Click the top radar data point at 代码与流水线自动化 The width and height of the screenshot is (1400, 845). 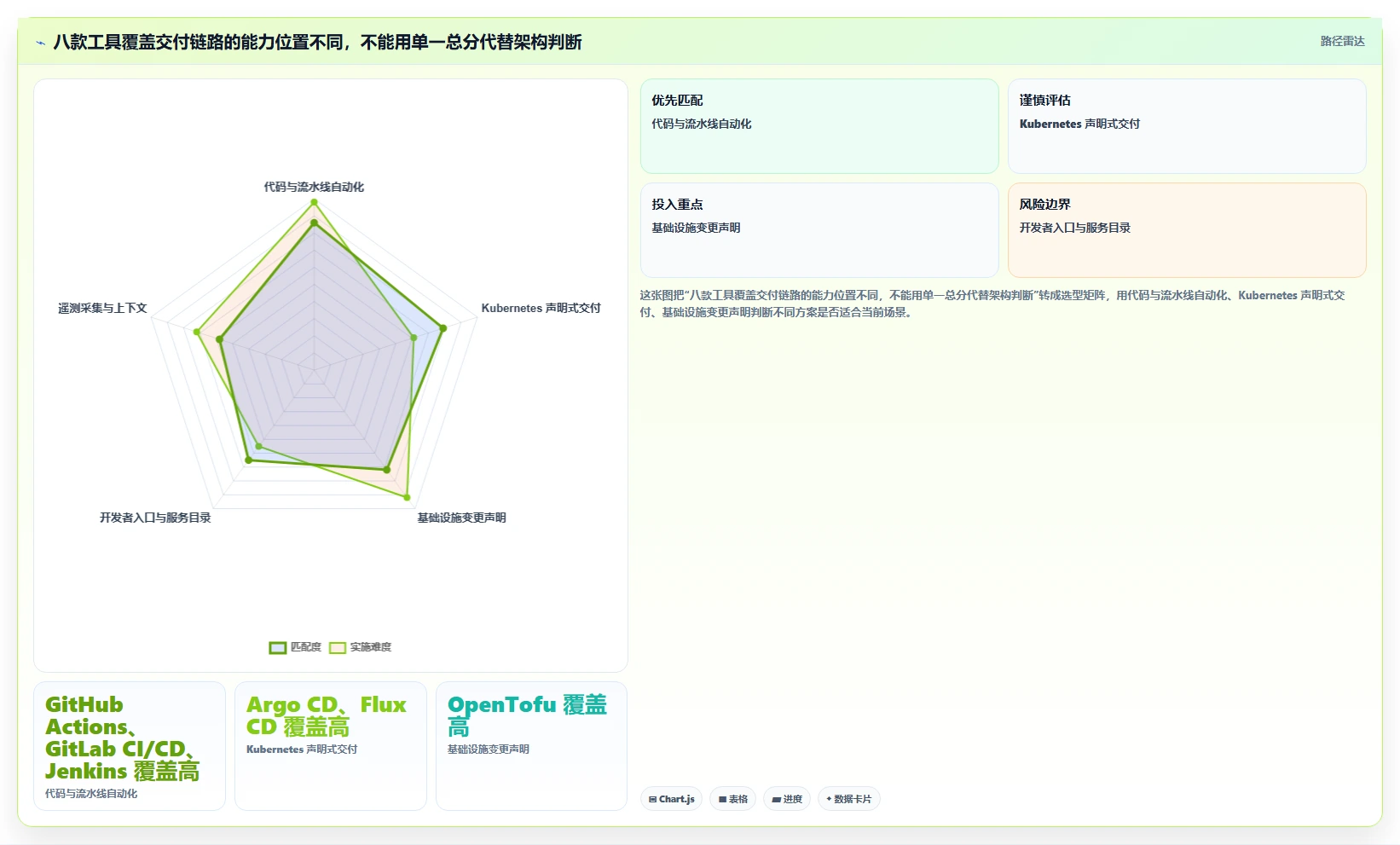(x=314, y=202)
